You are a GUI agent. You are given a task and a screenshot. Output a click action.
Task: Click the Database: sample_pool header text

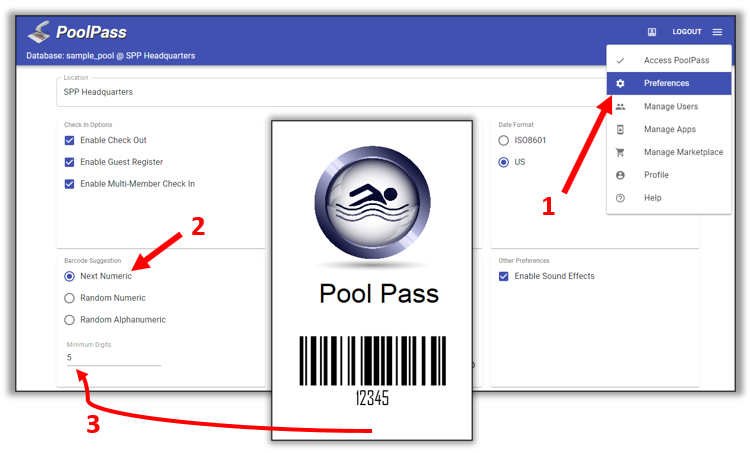[110, 56]
